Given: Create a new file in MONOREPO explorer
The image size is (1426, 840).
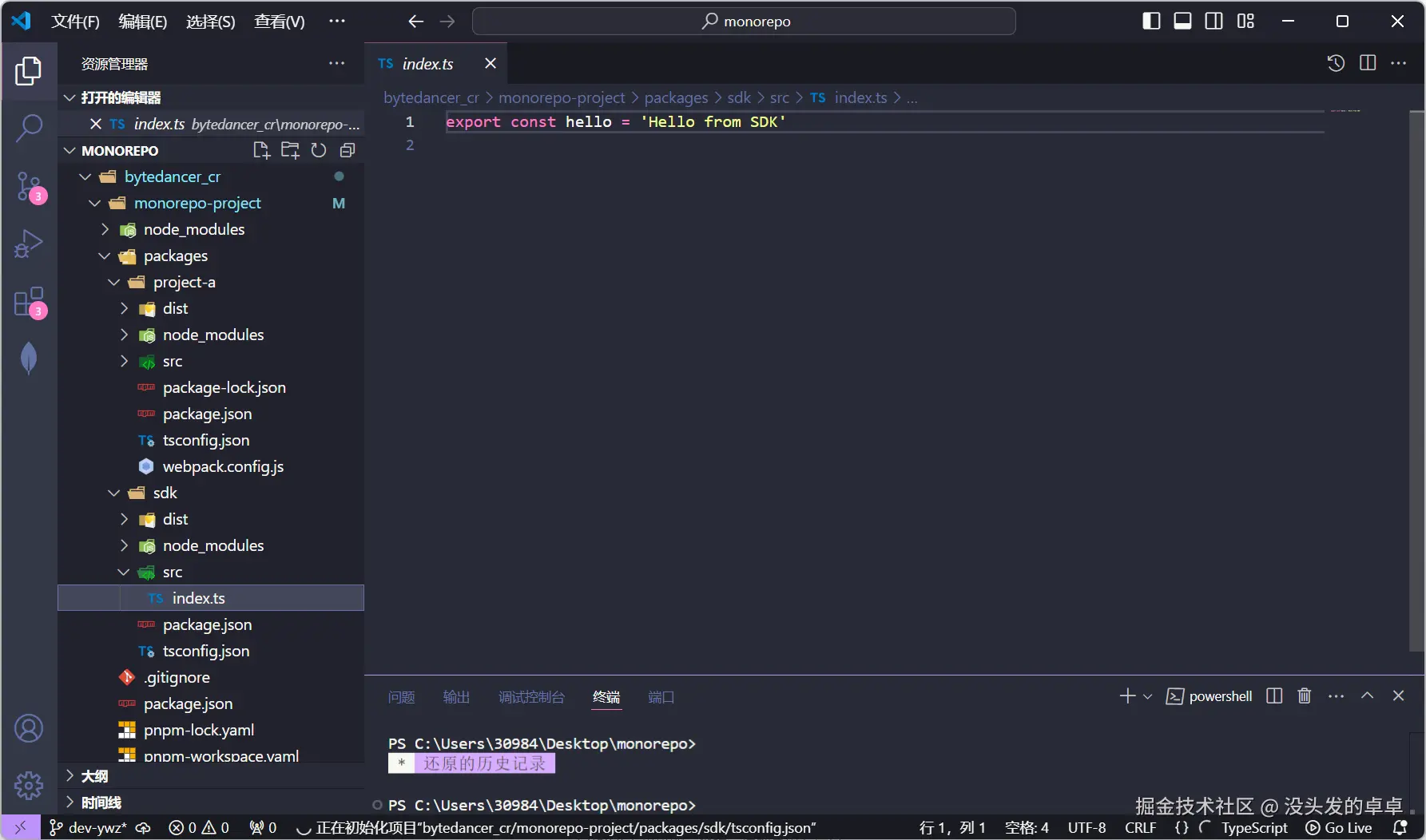Looking at the screenshot, I should coord(261,150).
